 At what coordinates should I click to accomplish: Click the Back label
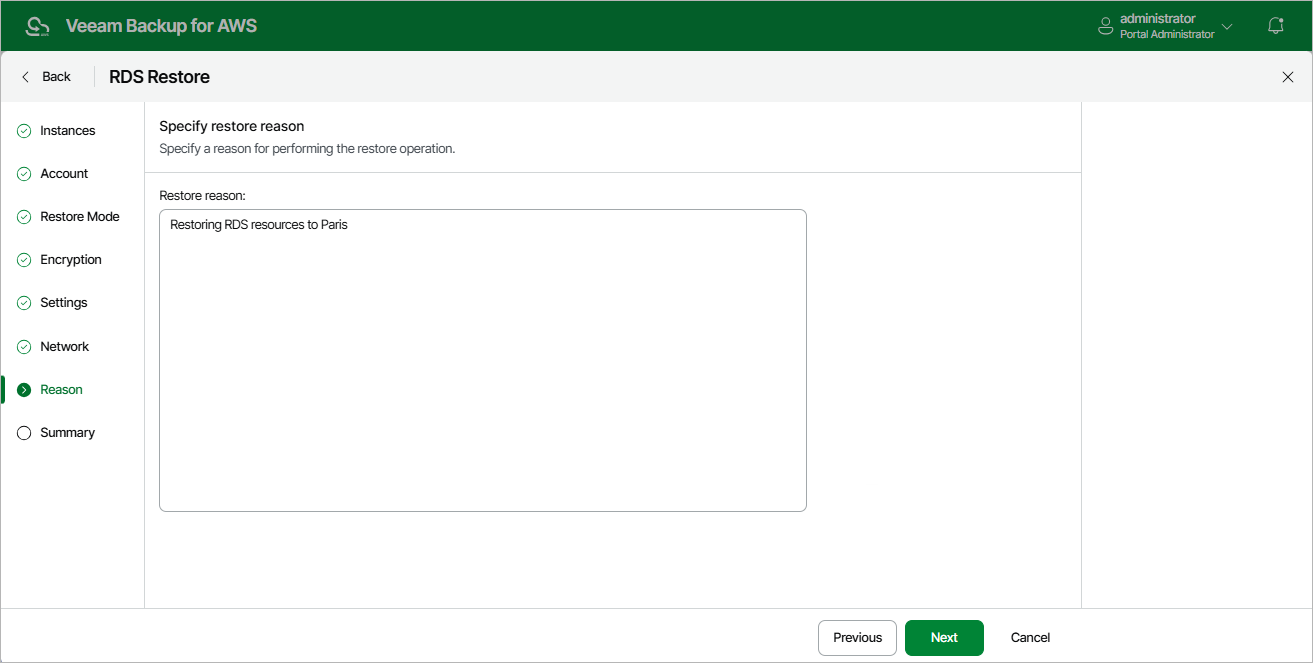pos(57,77)
